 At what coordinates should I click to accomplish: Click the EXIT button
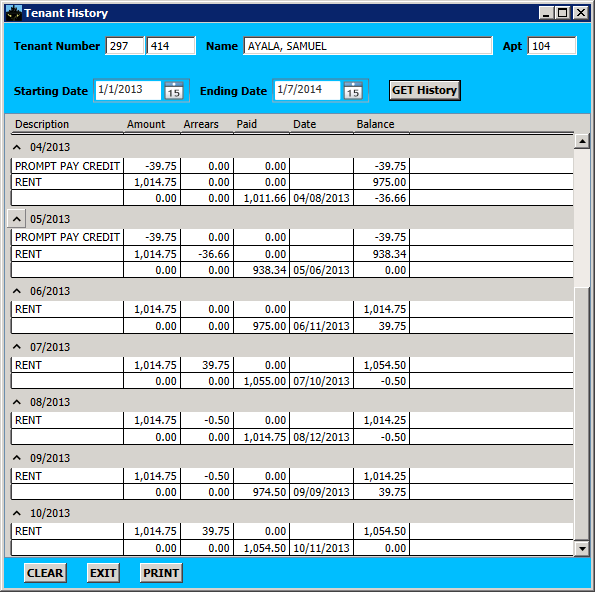coord(103,573)
